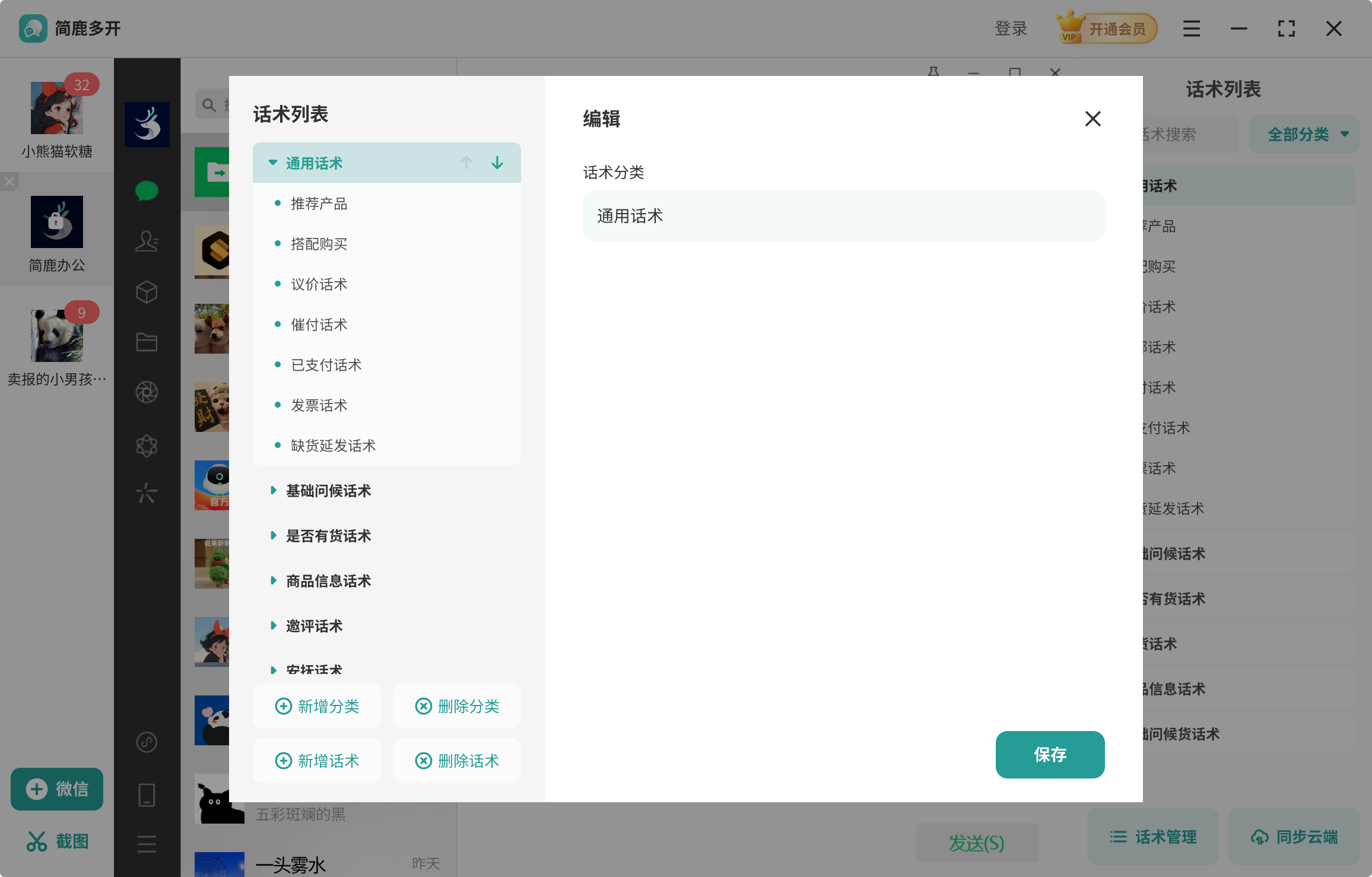Select the 发票话术 script item
The image size is (1372, 877).
coord(319,405)
